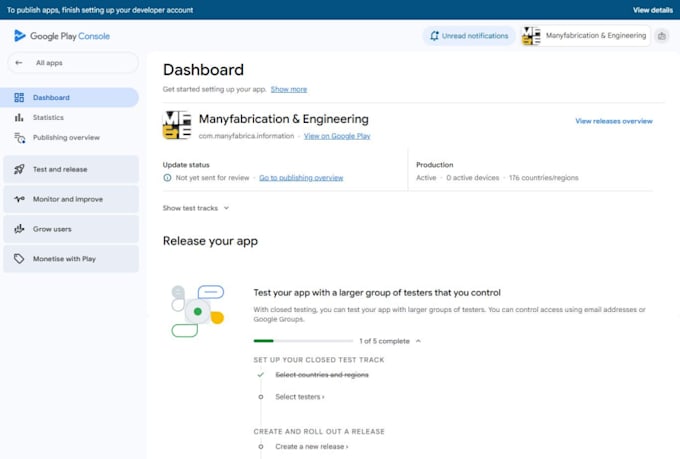This screenshot has height=459, width=680.
Task: Return to All apps
Action: point(73,63)
